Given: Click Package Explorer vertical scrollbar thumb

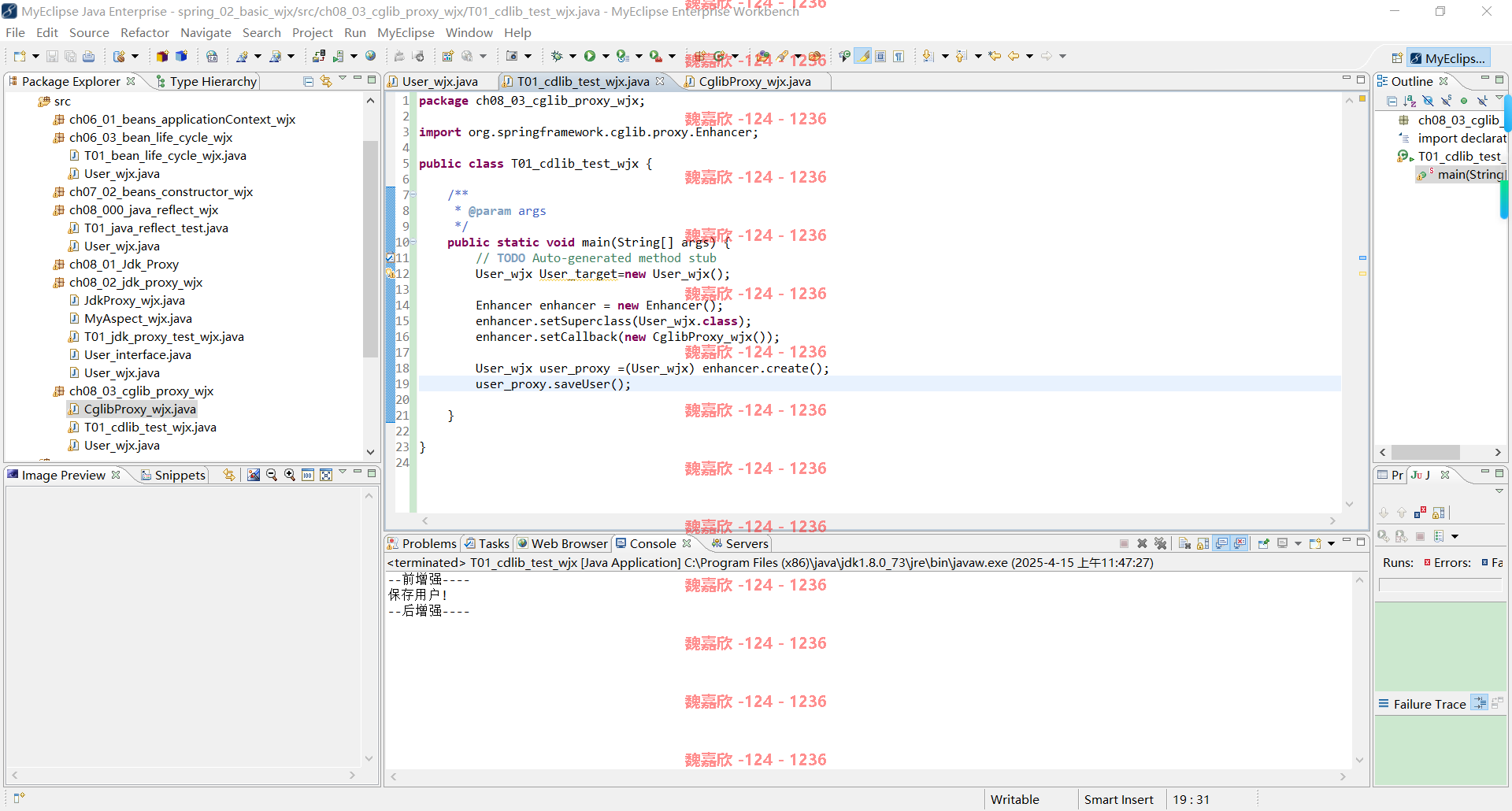Looking at the screenshot, I should [370, 249].
